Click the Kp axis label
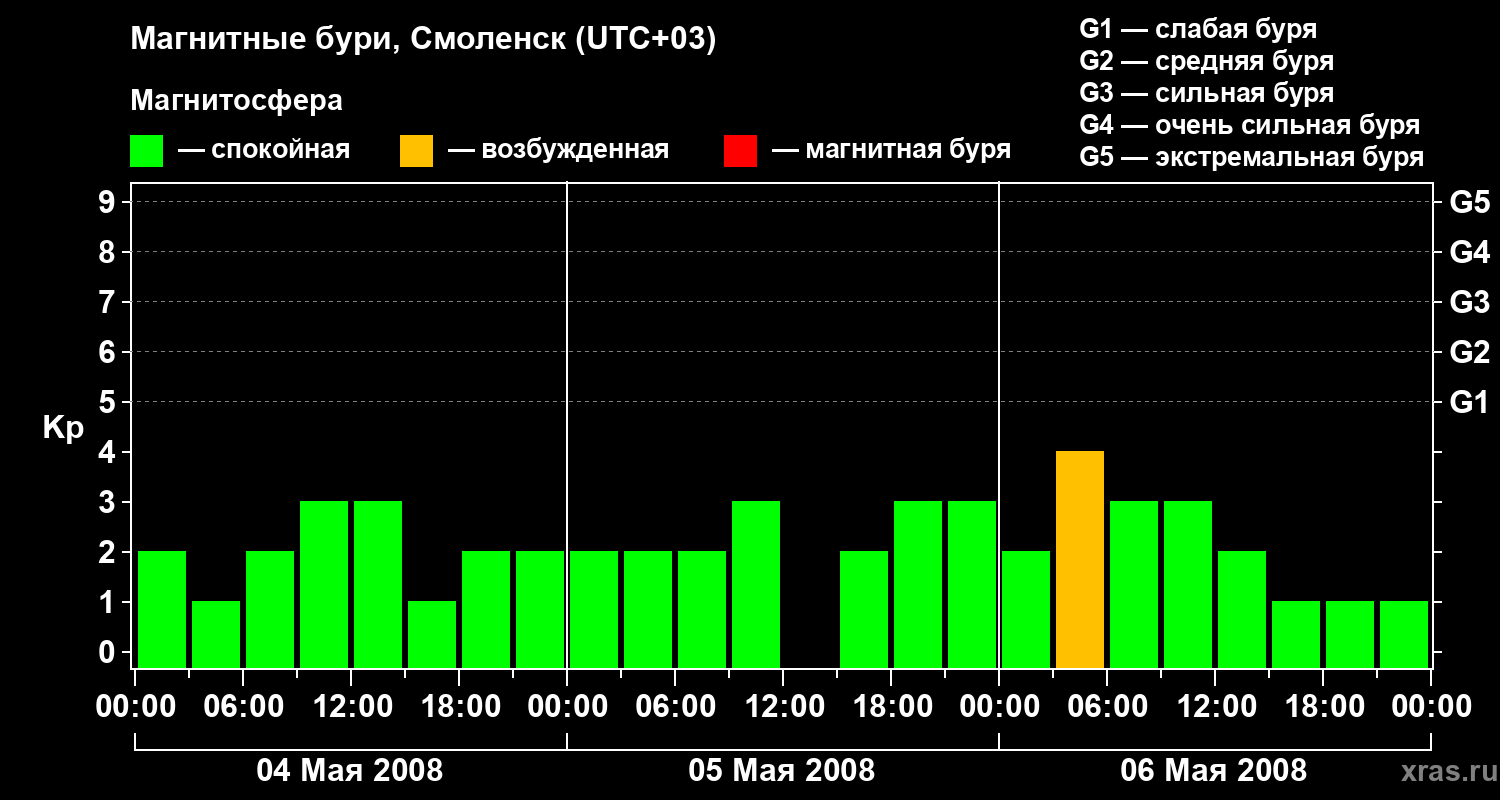Image resolution: width=1500 pixels, height=800 pixels. pos(63,428)
